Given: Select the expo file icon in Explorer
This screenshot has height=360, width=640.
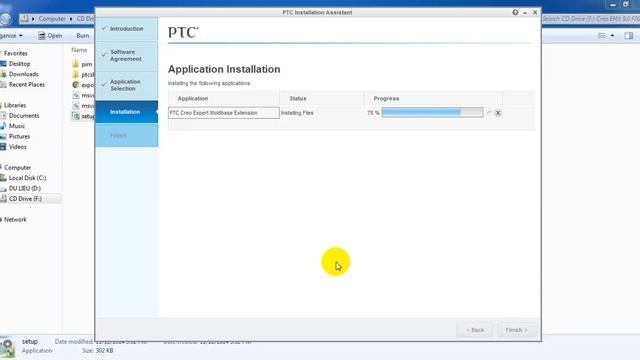Looking at the screenshot, I should 76,85.
